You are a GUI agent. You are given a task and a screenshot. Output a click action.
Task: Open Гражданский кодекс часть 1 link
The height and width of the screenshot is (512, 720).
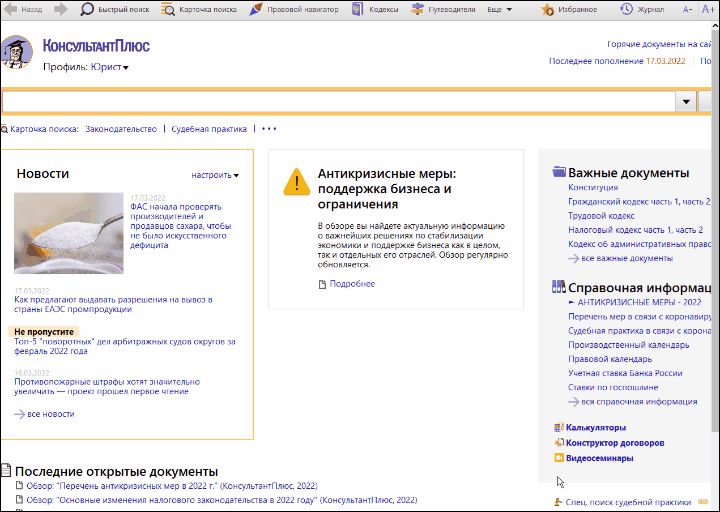pyautogui.click(x=639, y=202)
